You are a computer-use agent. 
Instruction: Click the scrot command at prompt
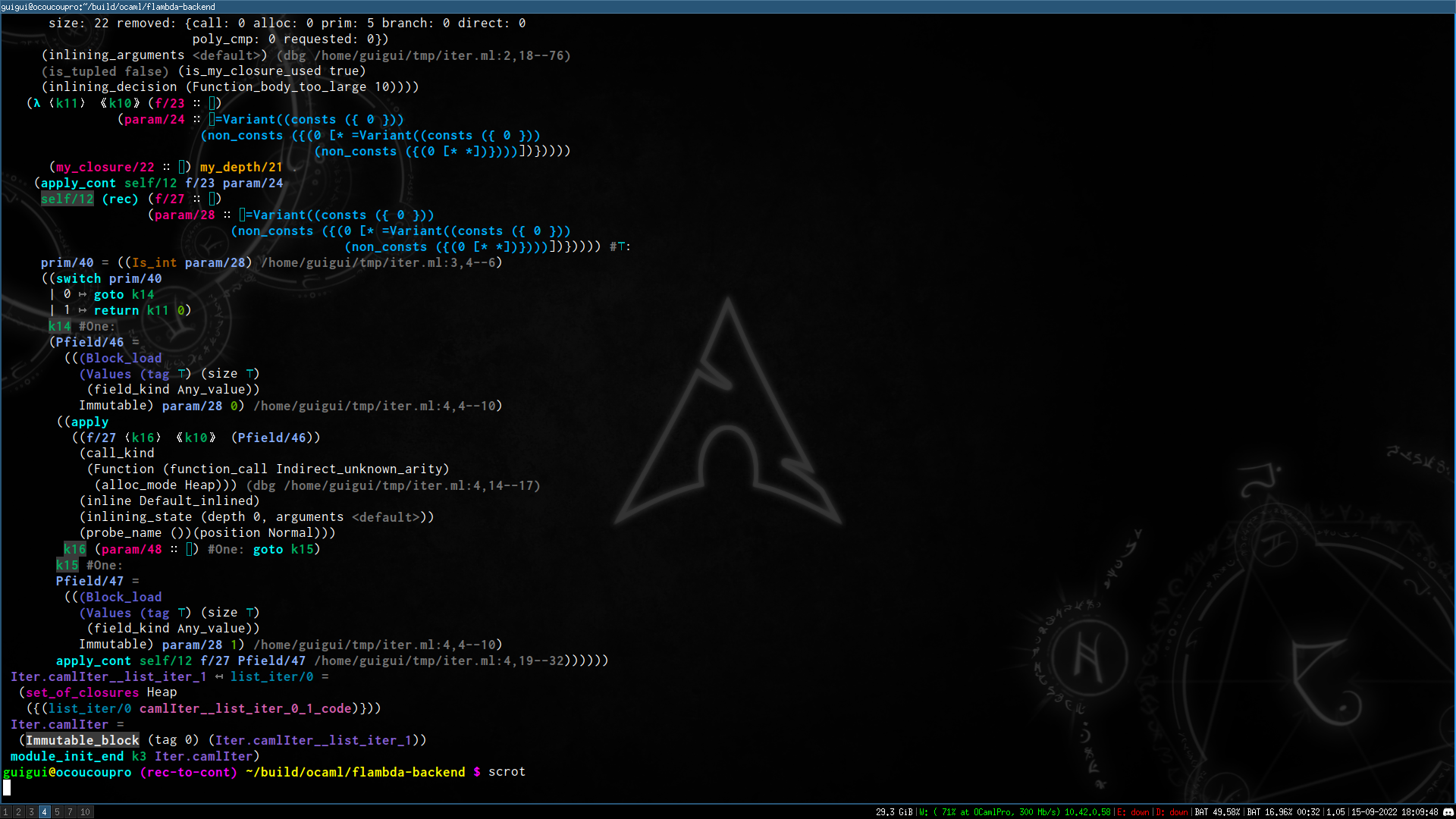click(x=507, y=772)
